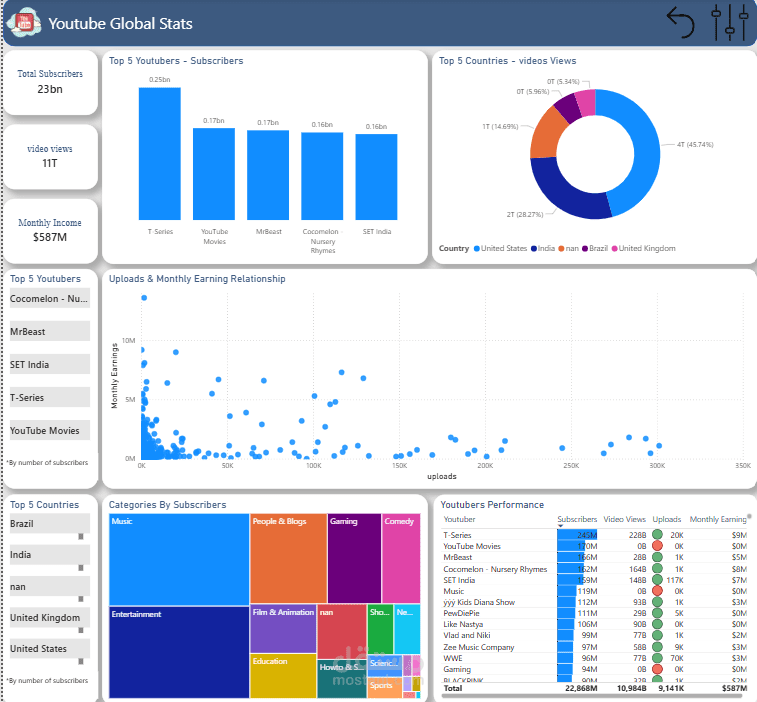The height and width of the screenshot is (702, 757).
Task: Select the Music tile in treemap
Action: (179, 559)
